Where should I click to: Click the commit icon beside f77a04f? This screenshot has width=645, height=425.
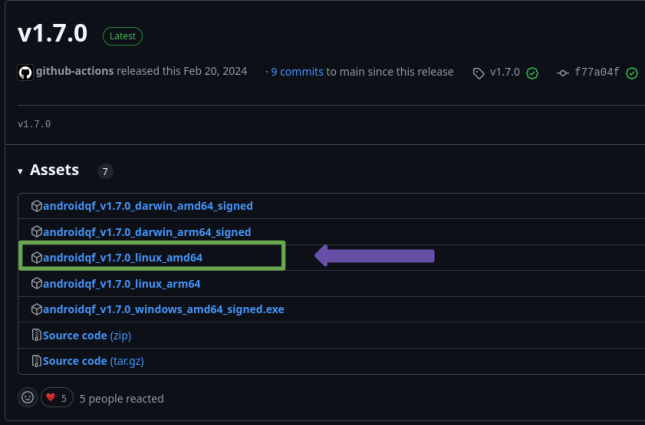(563, 73)
